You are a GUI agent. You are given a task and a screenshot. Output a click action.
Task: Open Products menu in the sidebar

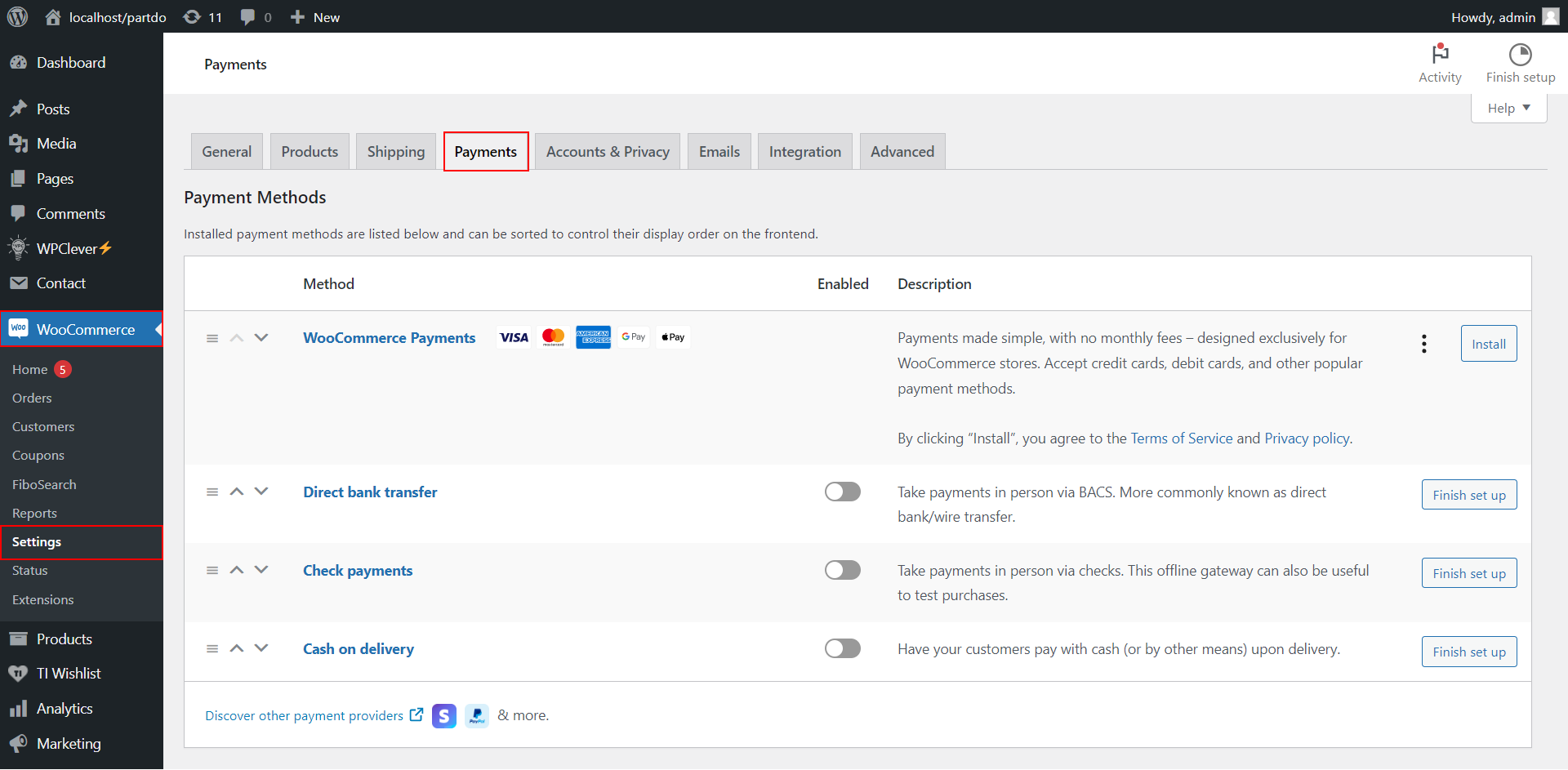coord(82,639)
